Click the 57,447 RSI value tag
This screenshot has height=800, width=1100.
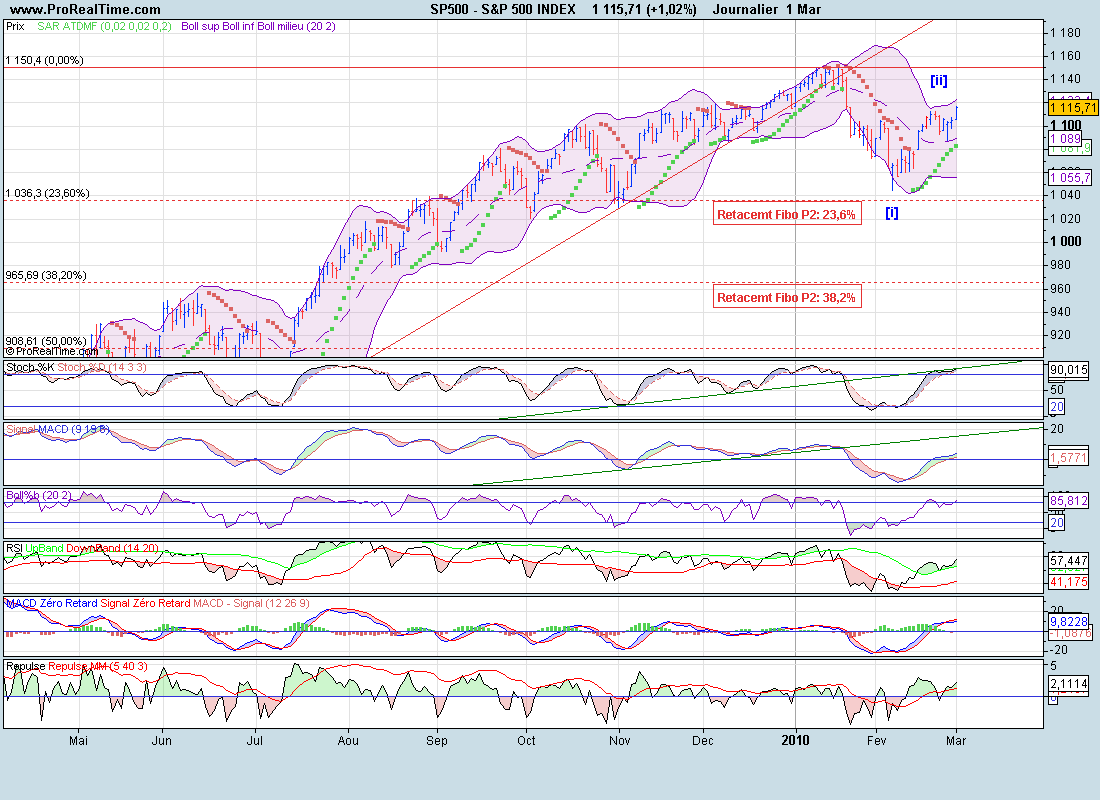[1068, 560]
